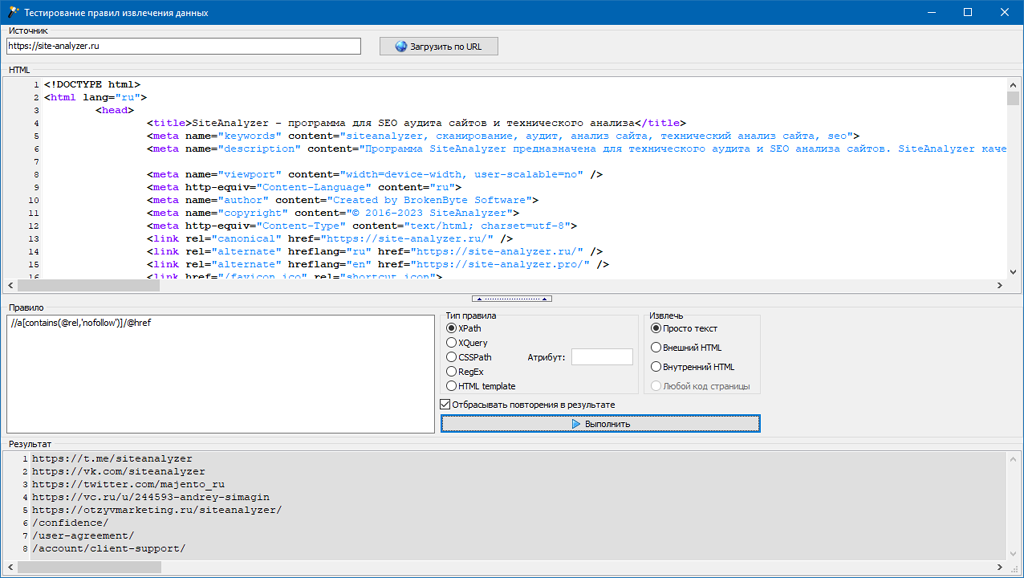Maximize the Тестирование правил window

tap(968, 12)
